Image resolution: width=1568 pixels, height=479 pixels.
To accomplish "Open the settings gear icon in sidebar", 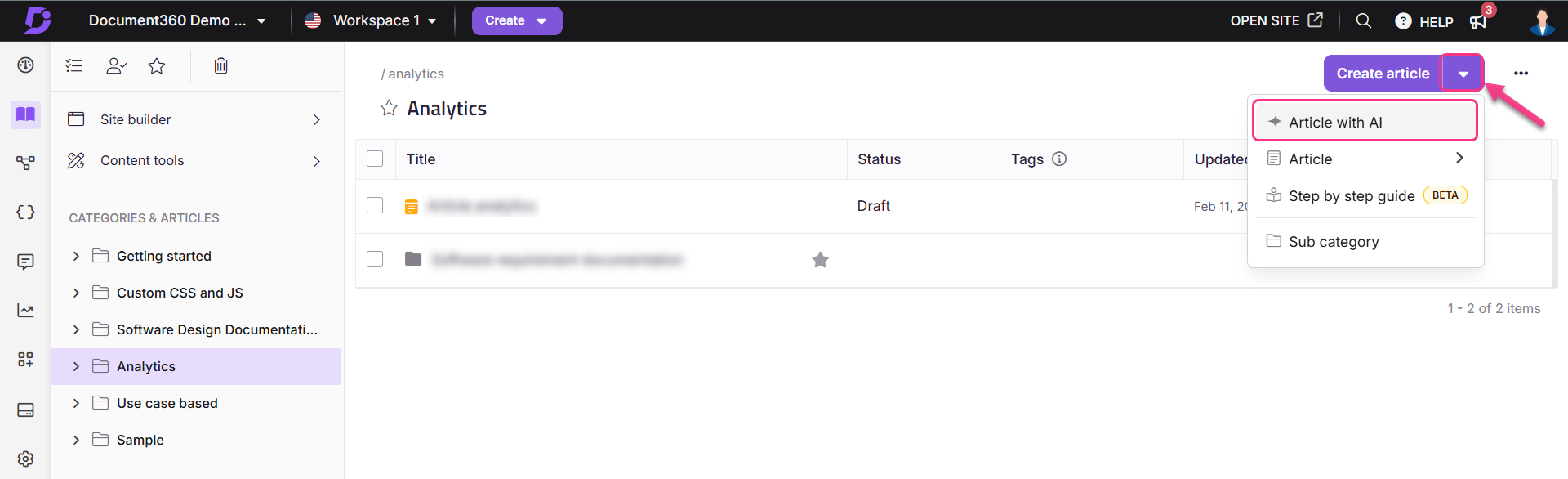I will pos(25,459).
